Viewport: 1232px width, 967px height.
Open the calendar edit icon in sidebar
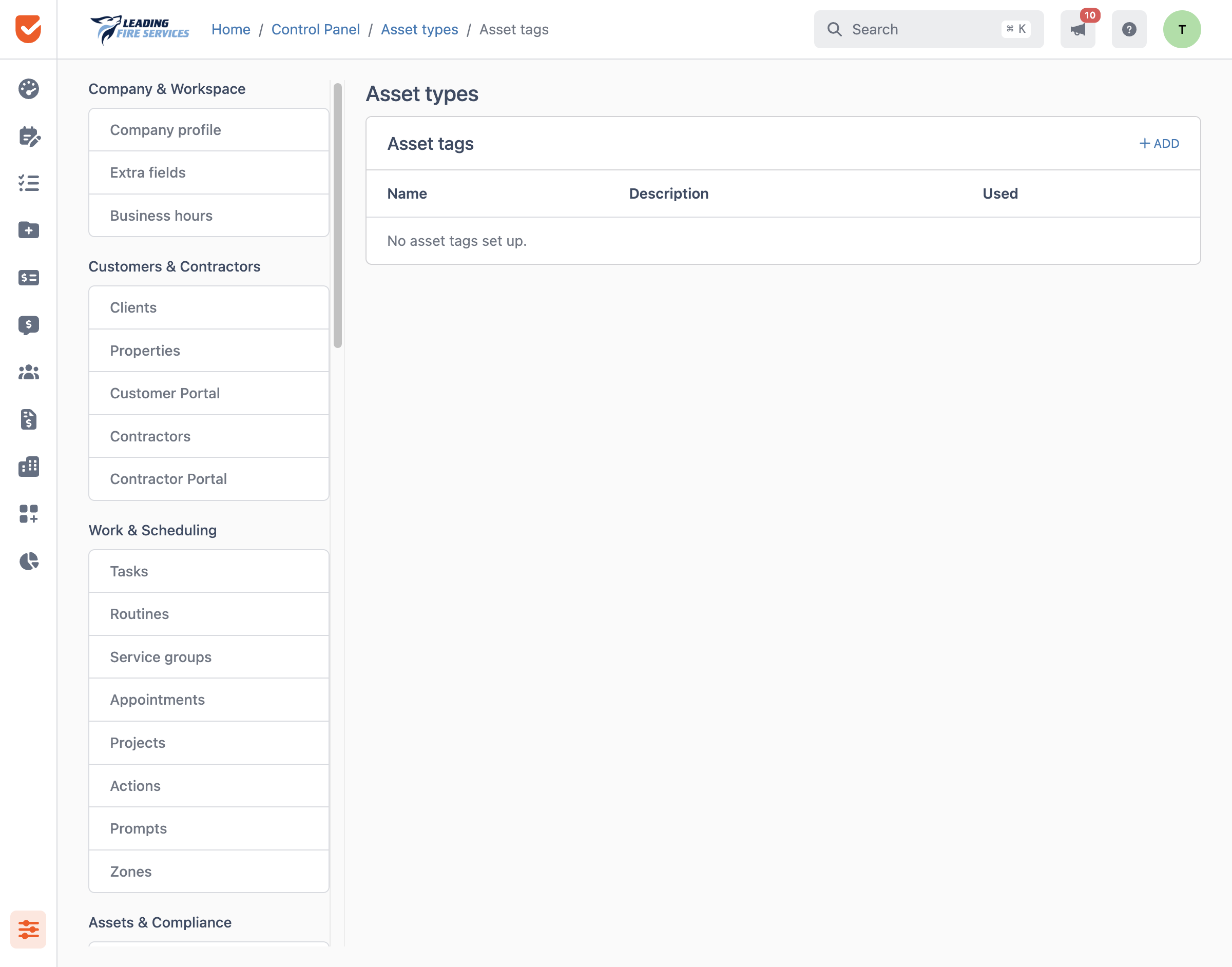pyautogui.click(x=28, y=136)
